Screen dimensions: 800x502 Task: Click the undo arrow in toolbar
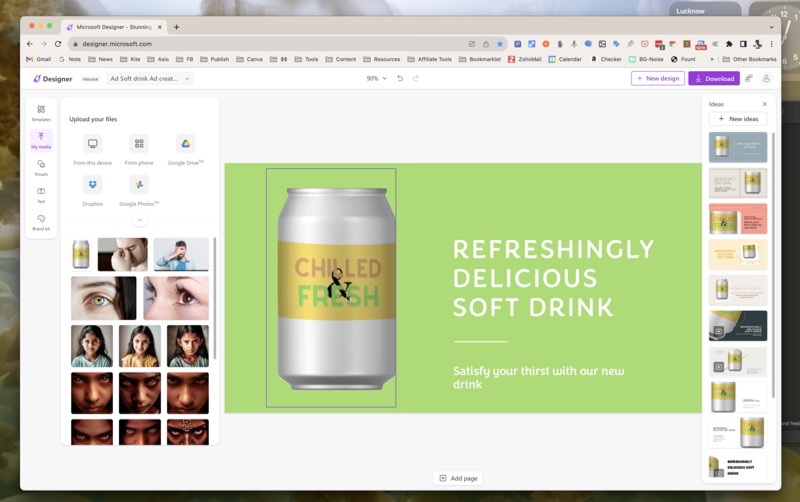tap(400, 78)
